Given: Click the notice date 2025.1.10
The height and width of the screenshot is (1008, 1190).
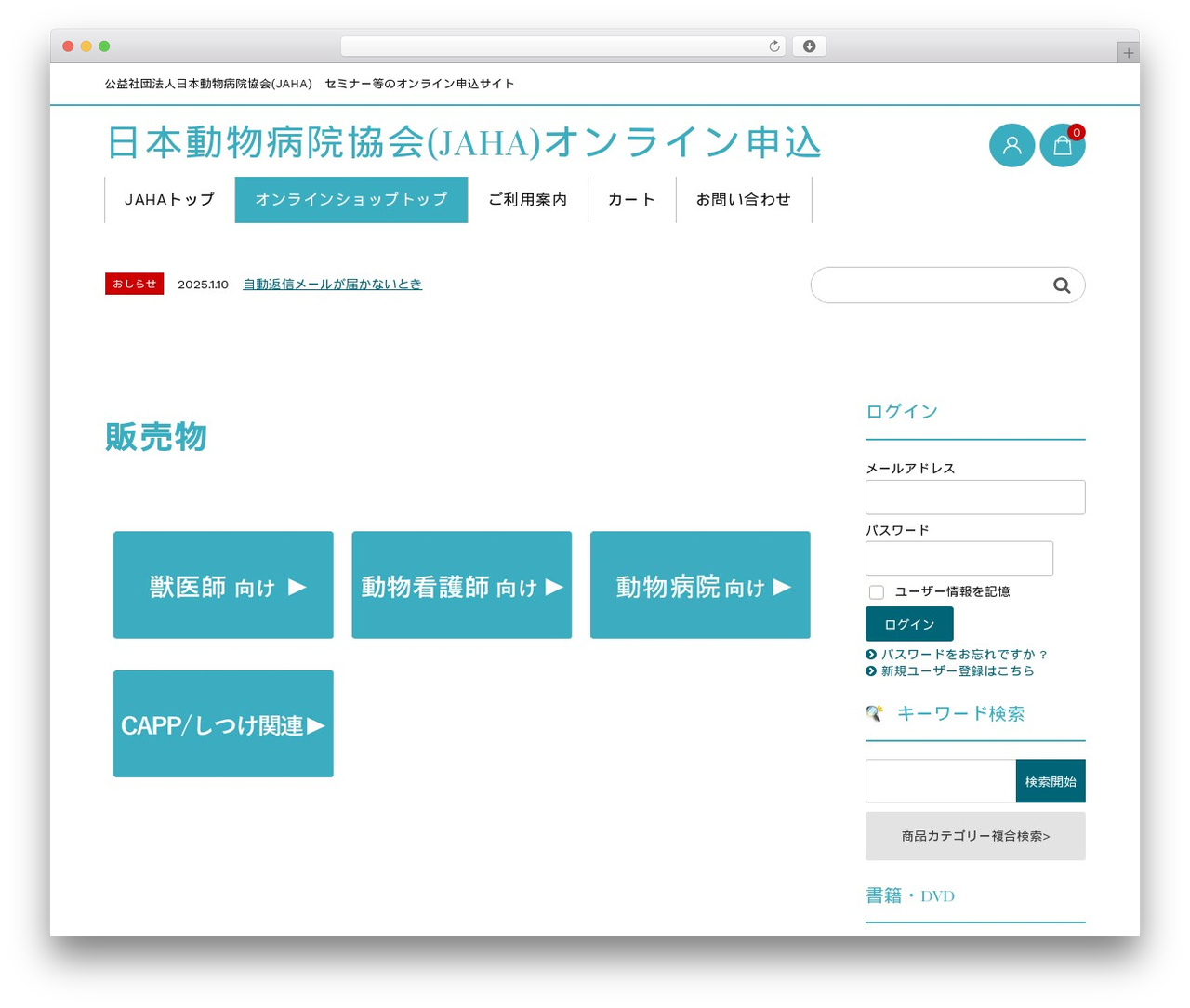Looking at the screenshot, I should (x=203, y=285).
